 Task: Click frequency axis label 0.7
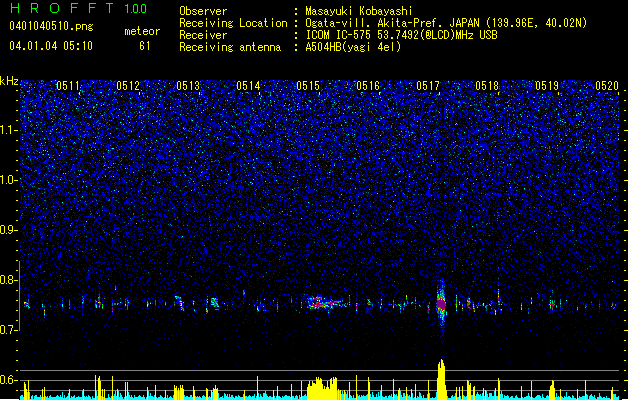point(9,330)
